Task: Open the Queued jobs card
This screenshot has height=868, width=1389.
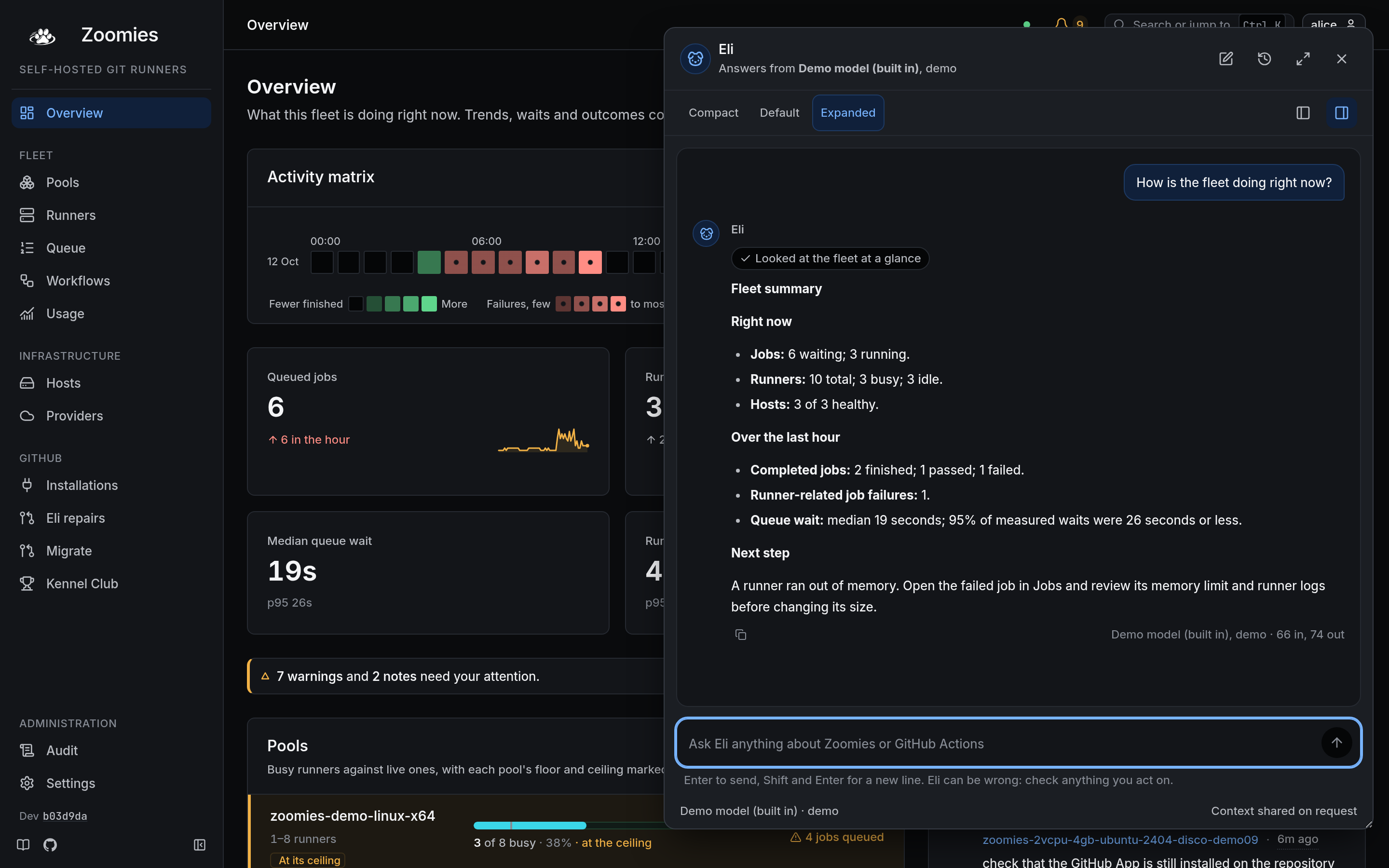Action: point(428,421)
